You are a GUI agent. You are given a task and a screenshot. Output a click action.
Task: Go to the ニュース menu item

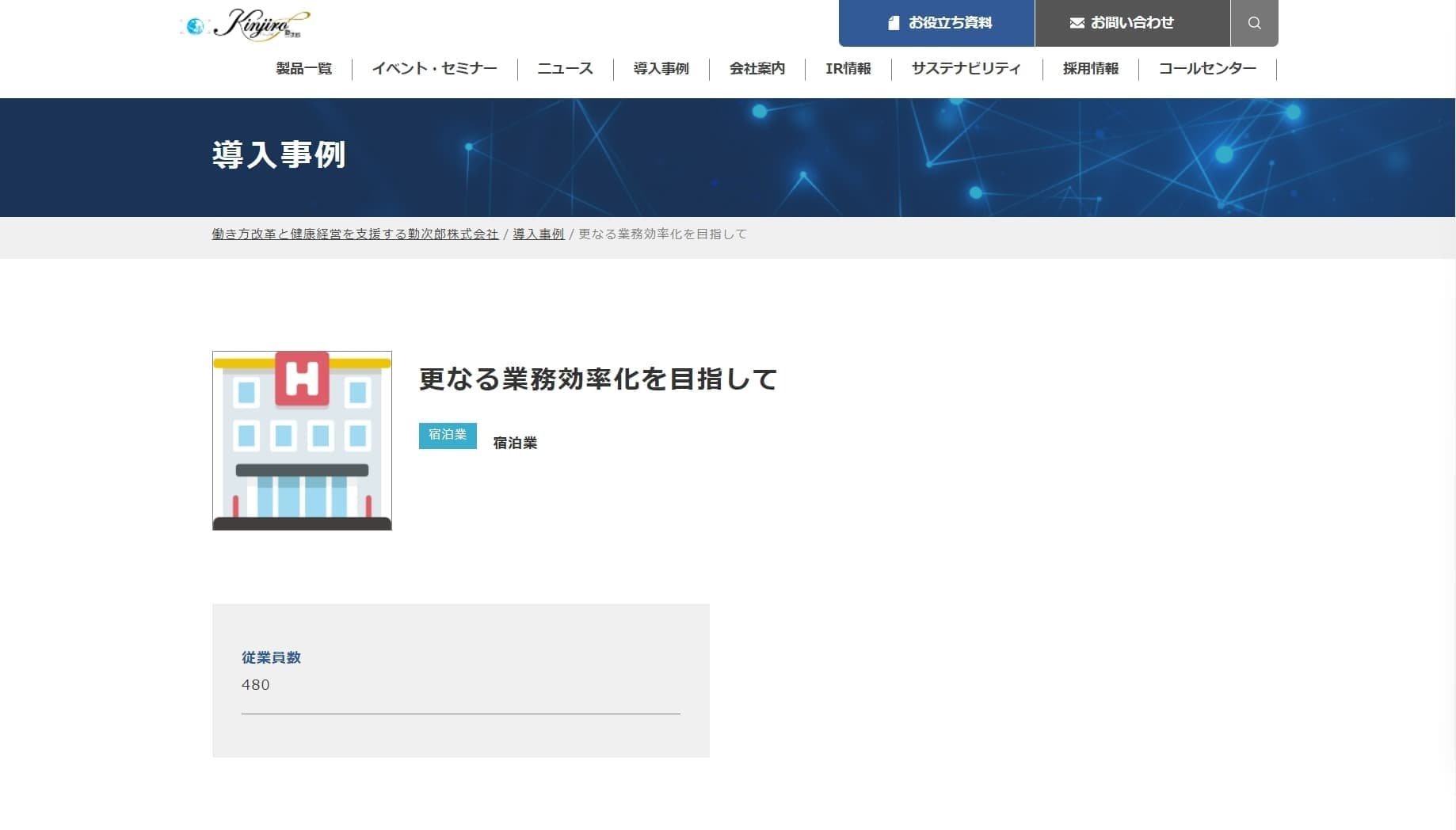click(x=565, y=69)
